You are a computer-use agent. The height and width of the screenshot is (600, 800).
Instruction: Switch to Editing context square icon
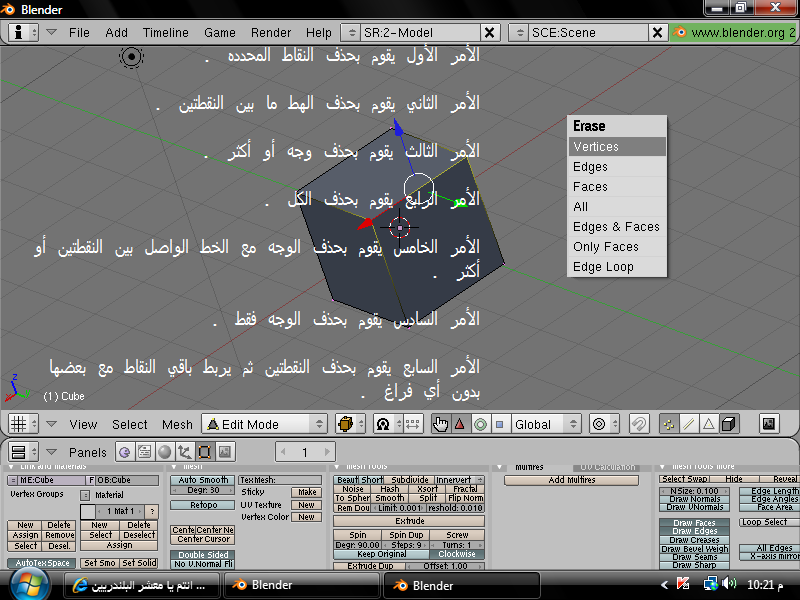point(205,452)
